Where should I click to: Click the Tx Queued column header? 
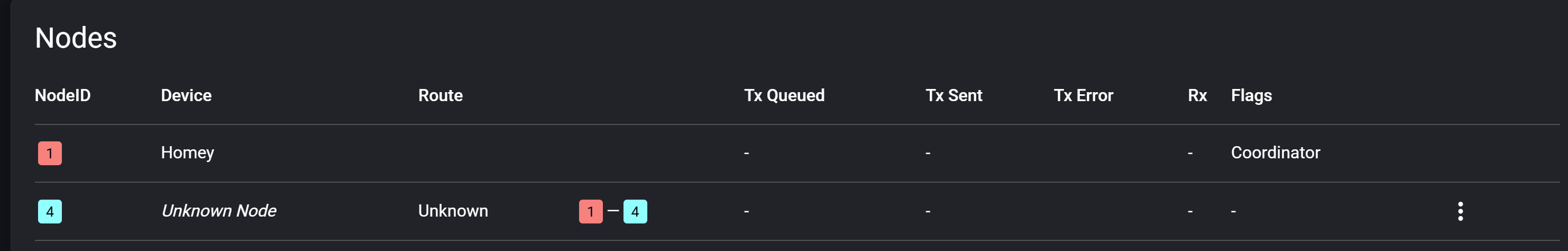pyautogui.click(x=784, y=96)
